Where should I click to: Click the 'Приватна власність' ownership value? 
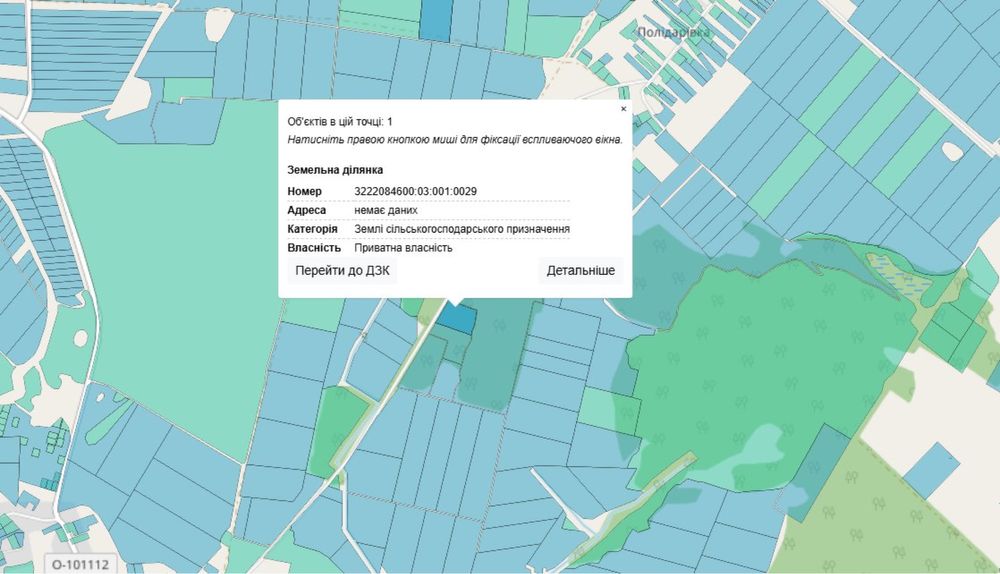(x=403, y=247)
